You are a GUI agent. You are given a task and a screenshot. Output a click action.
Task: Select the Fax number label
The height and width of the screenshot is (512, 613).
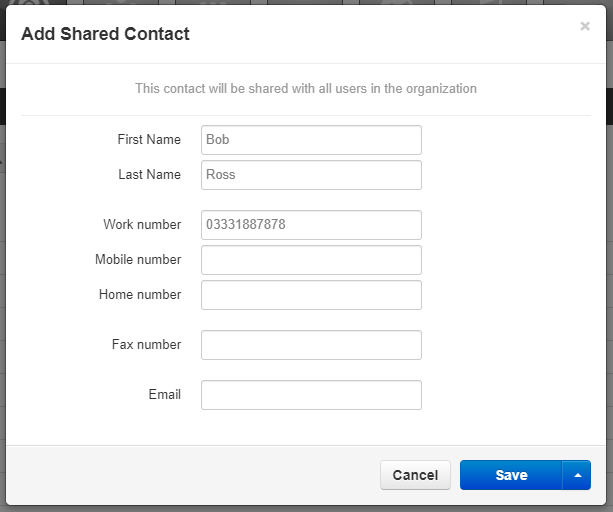point(146,344)
